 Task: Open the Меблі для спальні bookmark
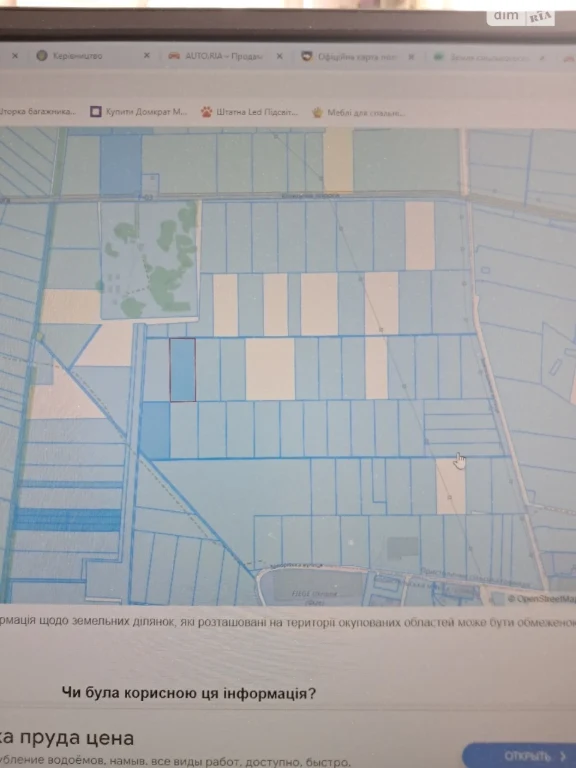coord(359,113)
